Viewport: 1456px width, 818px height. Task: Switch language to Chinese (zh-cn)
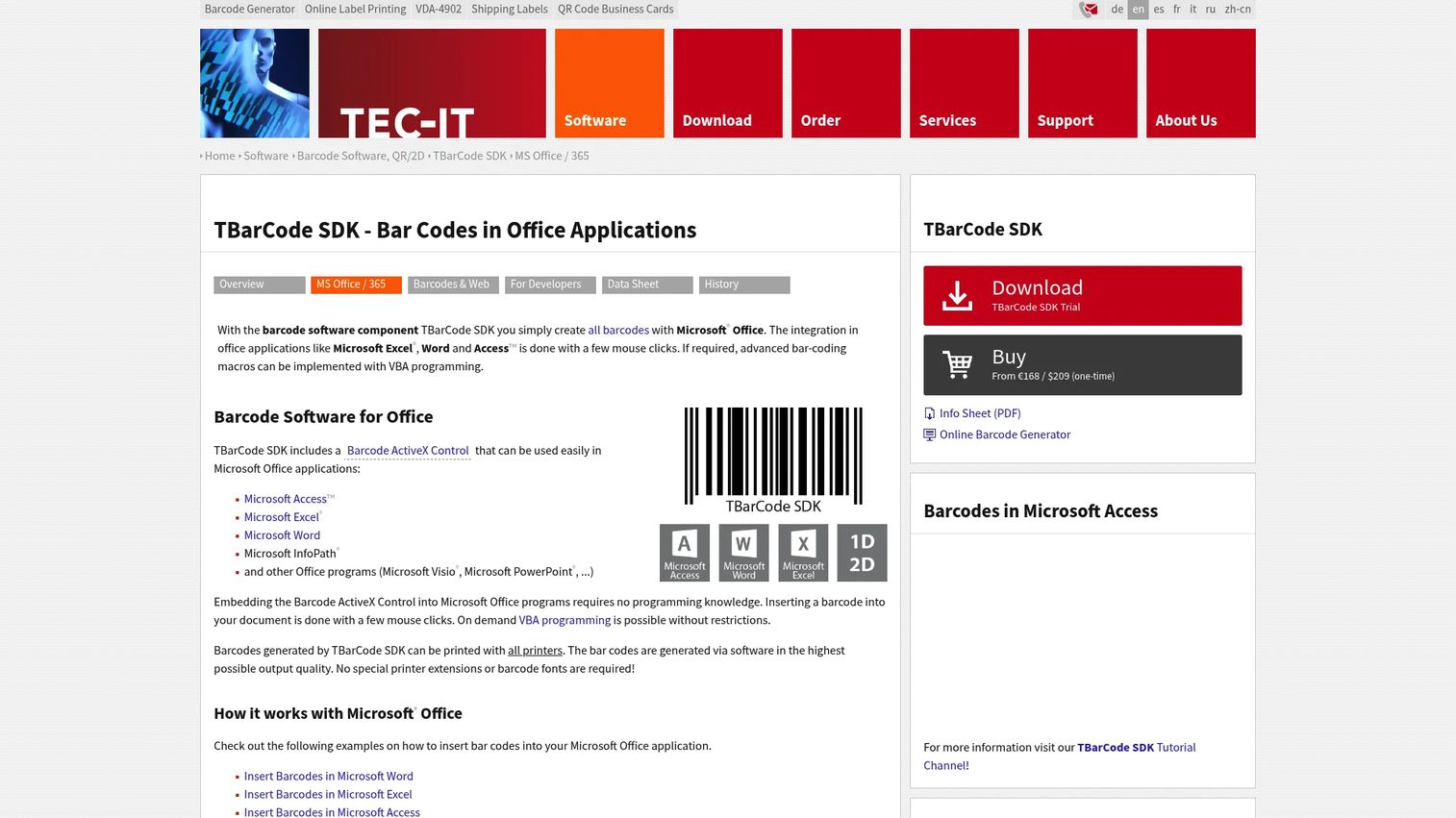1238,10
